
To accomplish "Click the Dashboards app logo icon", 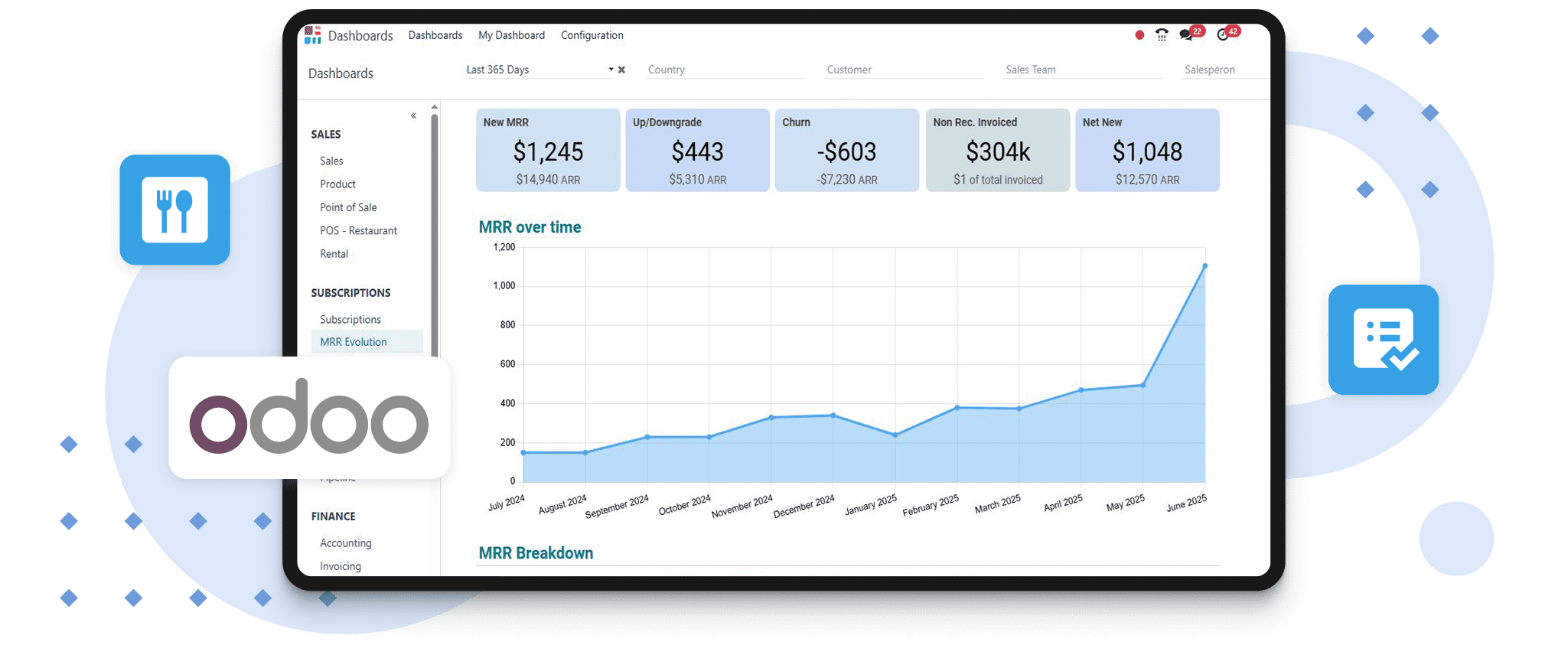I will (312, 35).
